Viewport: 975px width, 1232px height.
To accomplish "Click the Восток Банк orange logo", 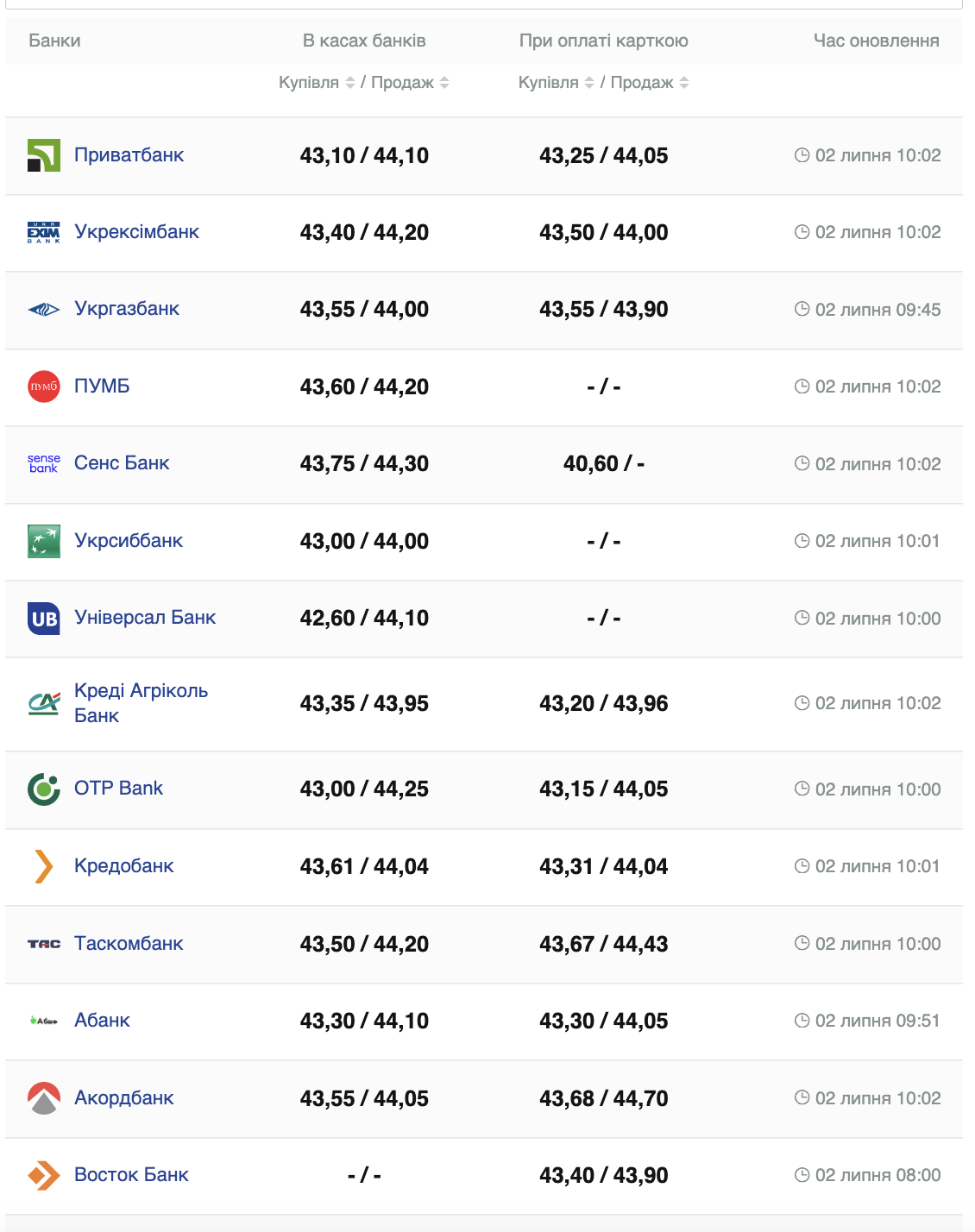I will pos(44,1175).
